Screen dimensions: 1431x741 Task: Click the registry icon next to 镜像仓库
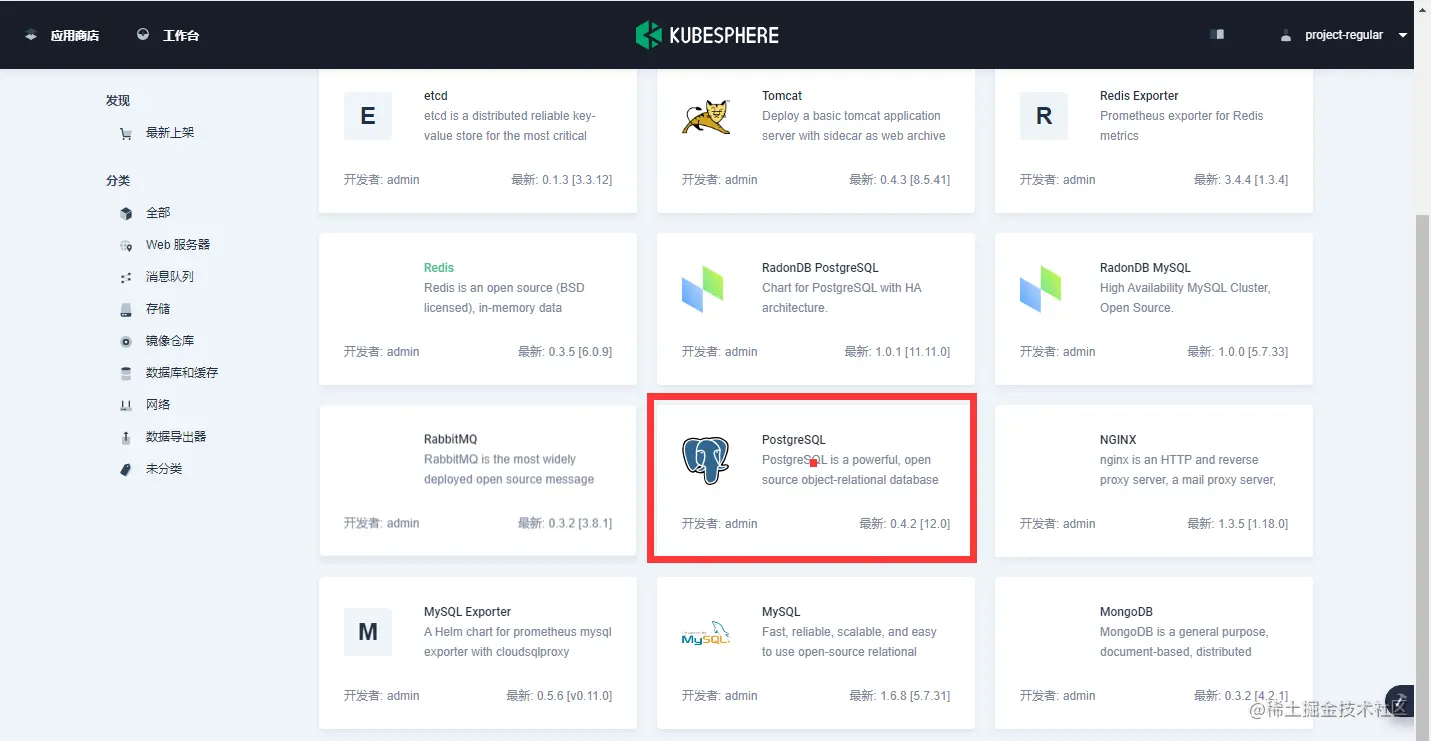point(126,341)
